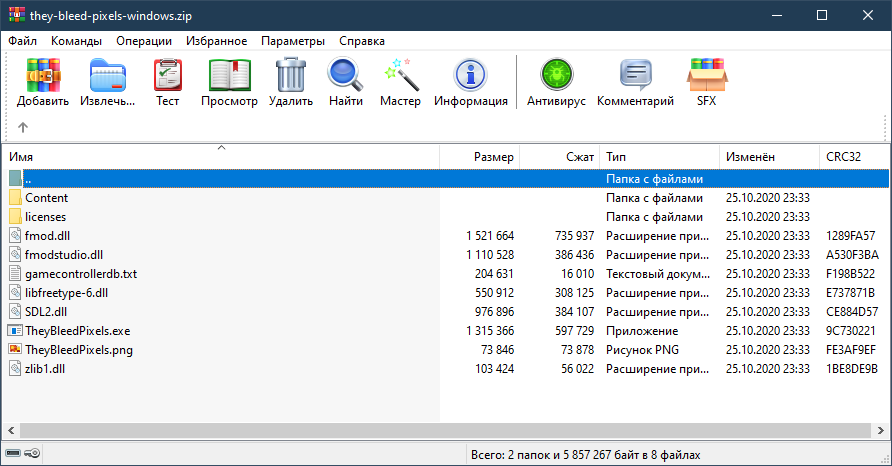Click the horizontal scrollbar left arrow
This screenshot has width=892, height=466.
coord(11,431)
